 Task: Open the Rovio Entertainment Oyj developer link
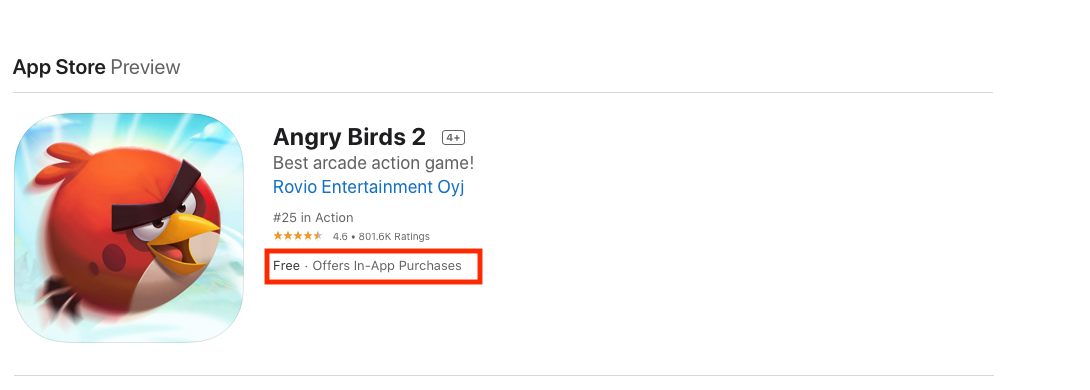coord(368,188)
